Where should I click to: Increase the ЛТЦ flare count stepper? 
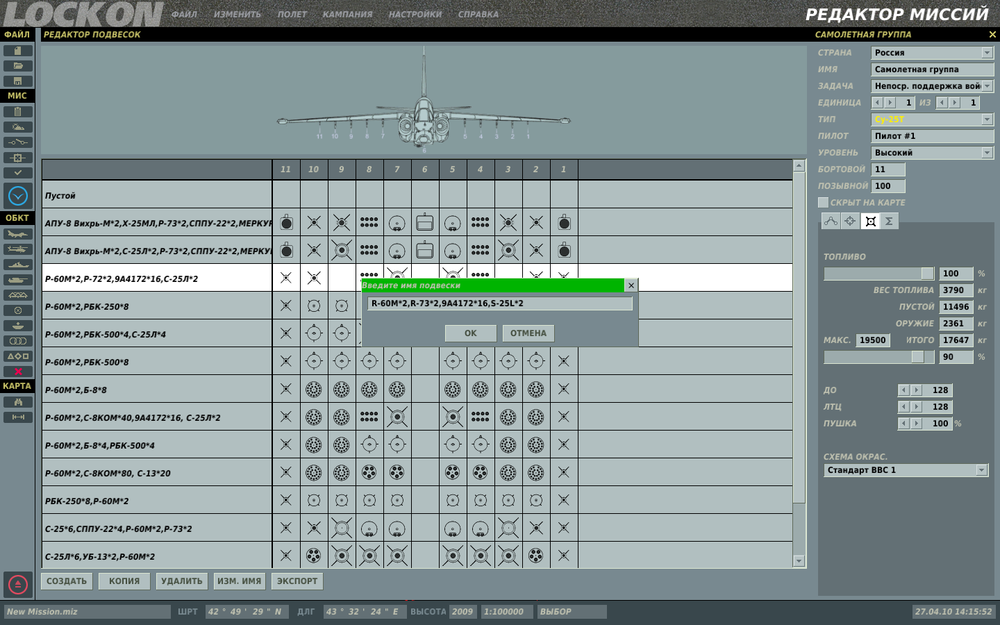click(916, 407)
